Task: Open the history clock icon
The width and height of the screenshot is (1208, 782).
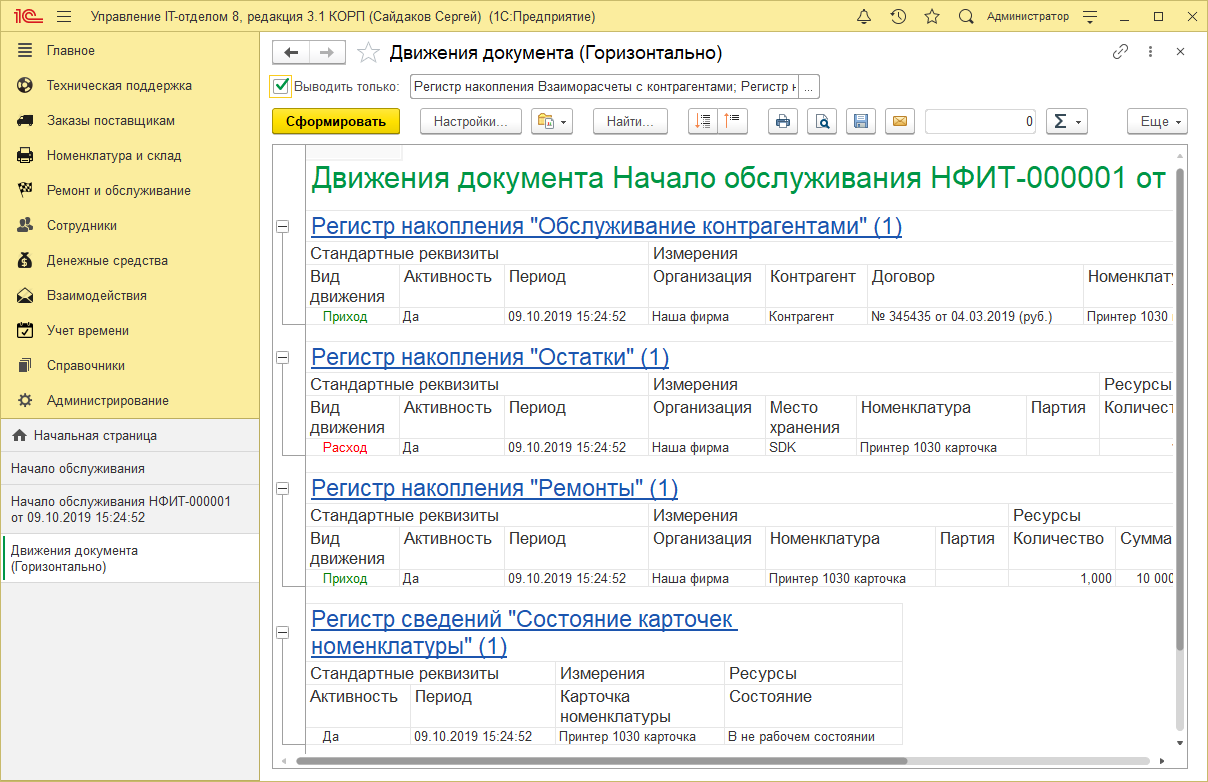Action: pyautogui.click(x=898, y=15)
